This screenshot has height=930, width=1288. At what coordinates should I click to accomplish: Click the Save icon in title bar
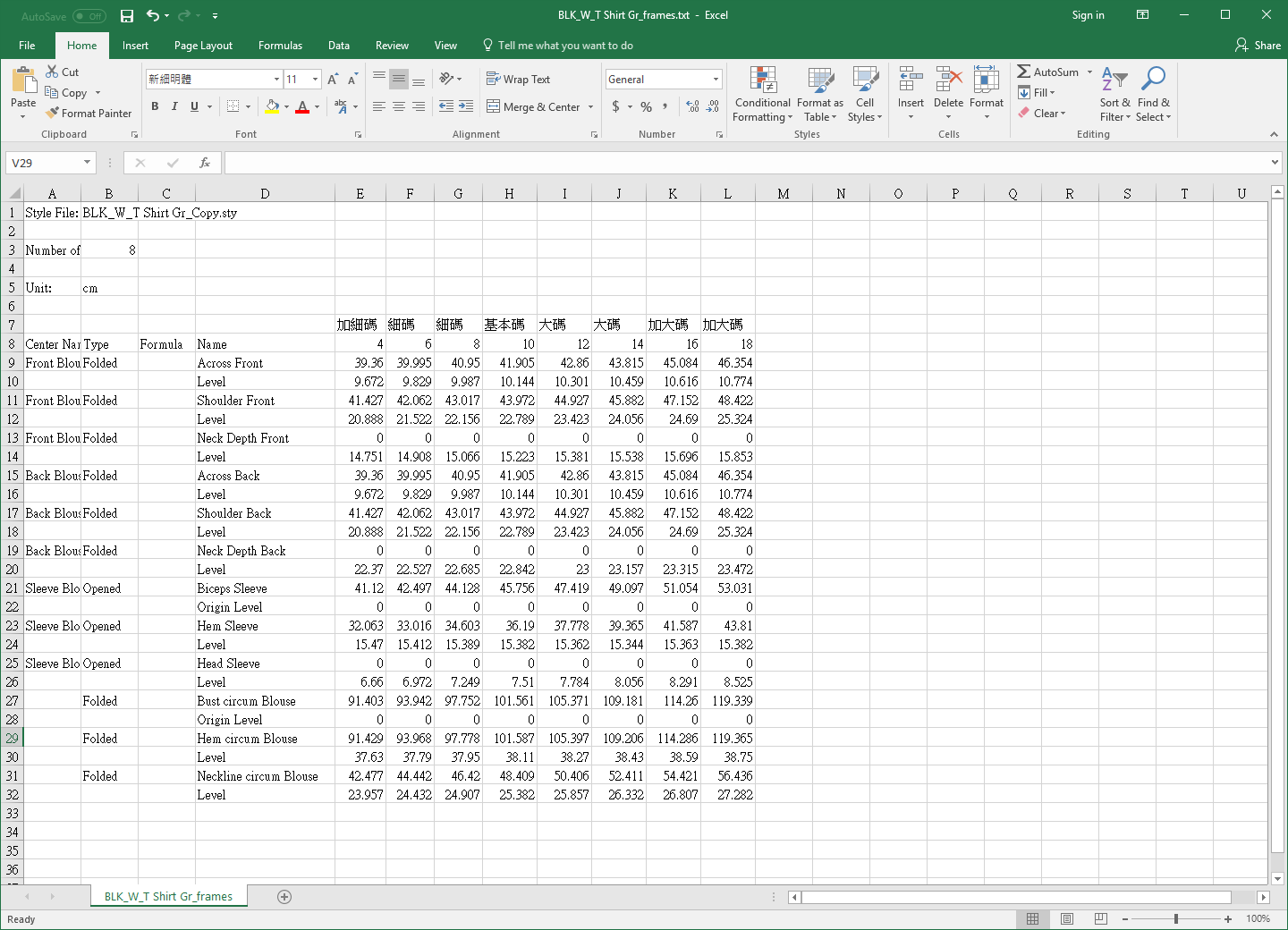[127, 16]
